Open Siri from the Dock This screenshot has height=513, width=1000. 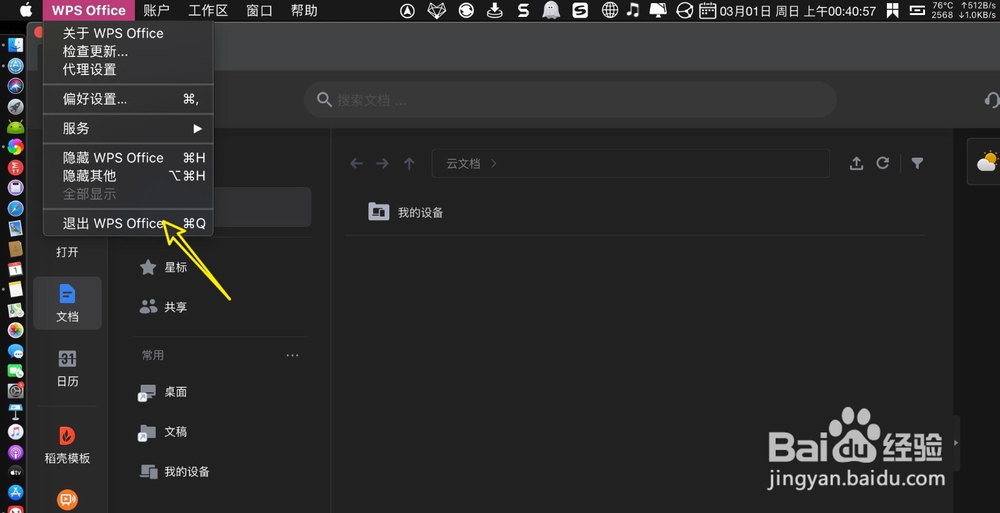pos(15,86)
